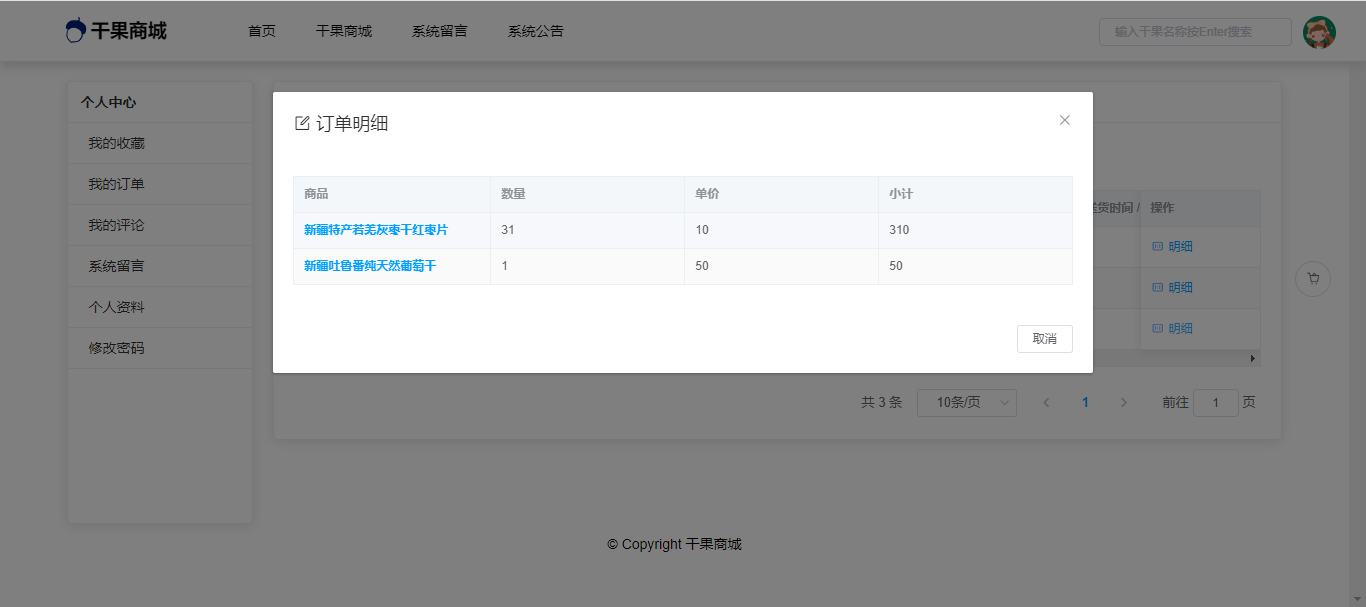Open 我的收藏 in sidebar

pyautogui.click(x=116, y=143)
